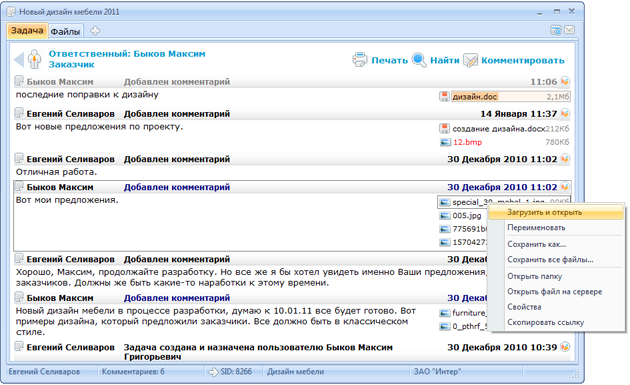Click the note icon on Вот мои предложения header

[19, 186]
